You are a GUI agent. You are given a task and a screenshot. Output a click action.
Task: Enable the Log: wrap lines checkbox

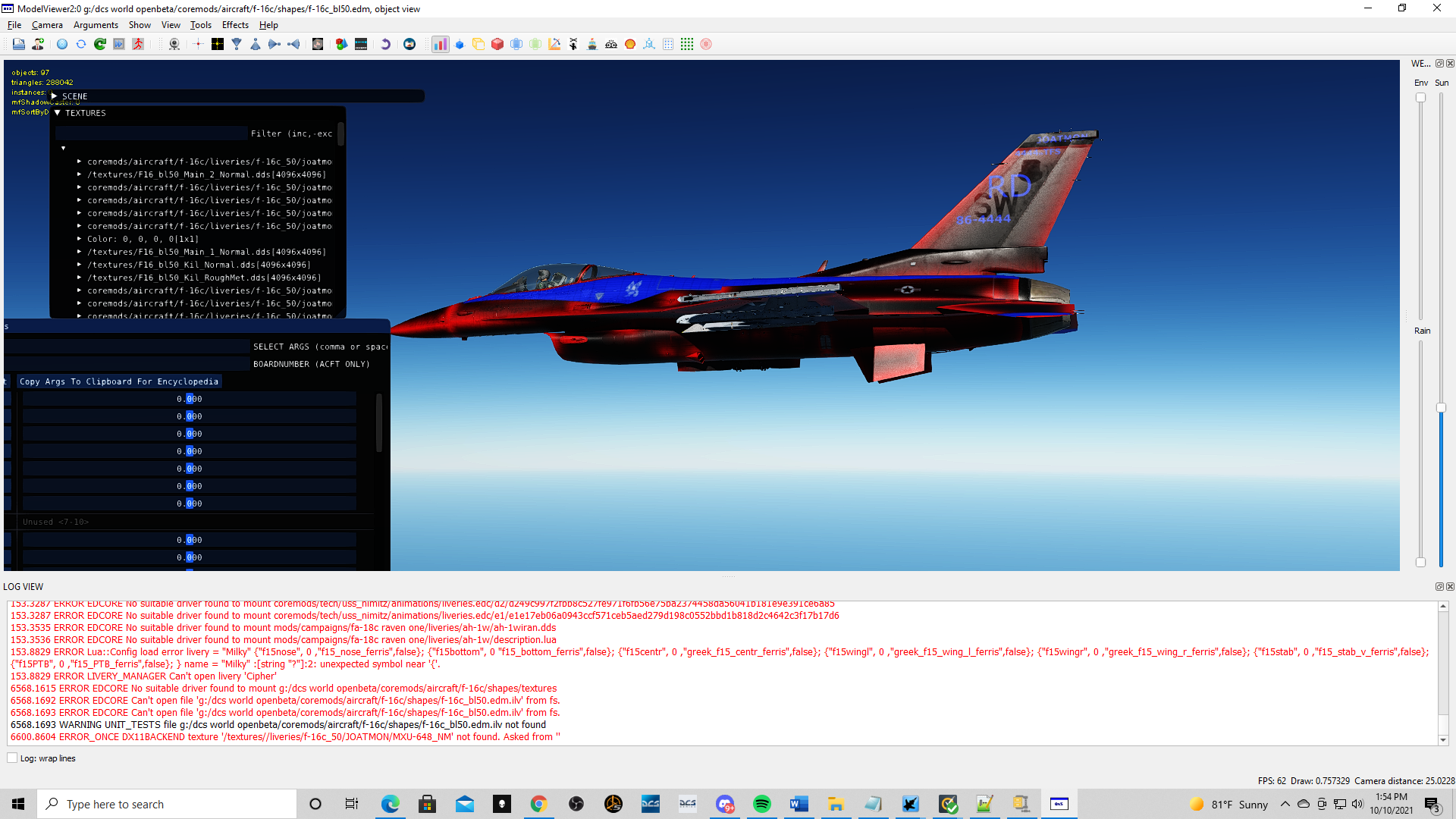point(12,758)
